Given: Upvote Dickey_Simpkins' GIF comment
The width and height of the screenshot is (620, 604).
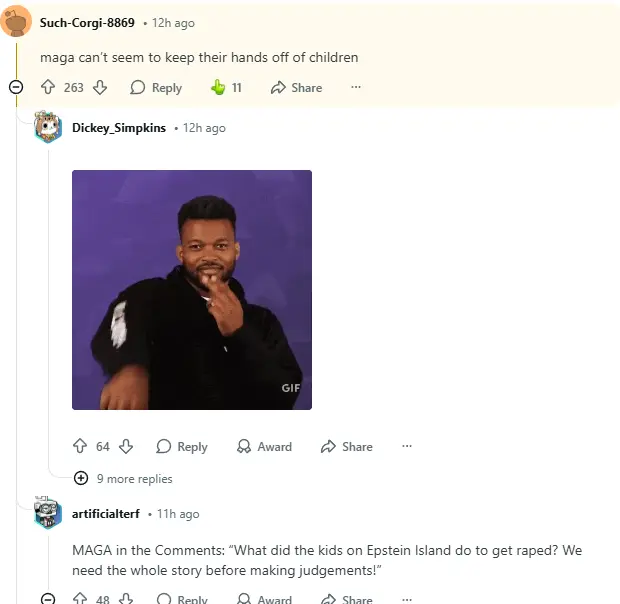Looking at the screenshot, I should coord(80,446).
